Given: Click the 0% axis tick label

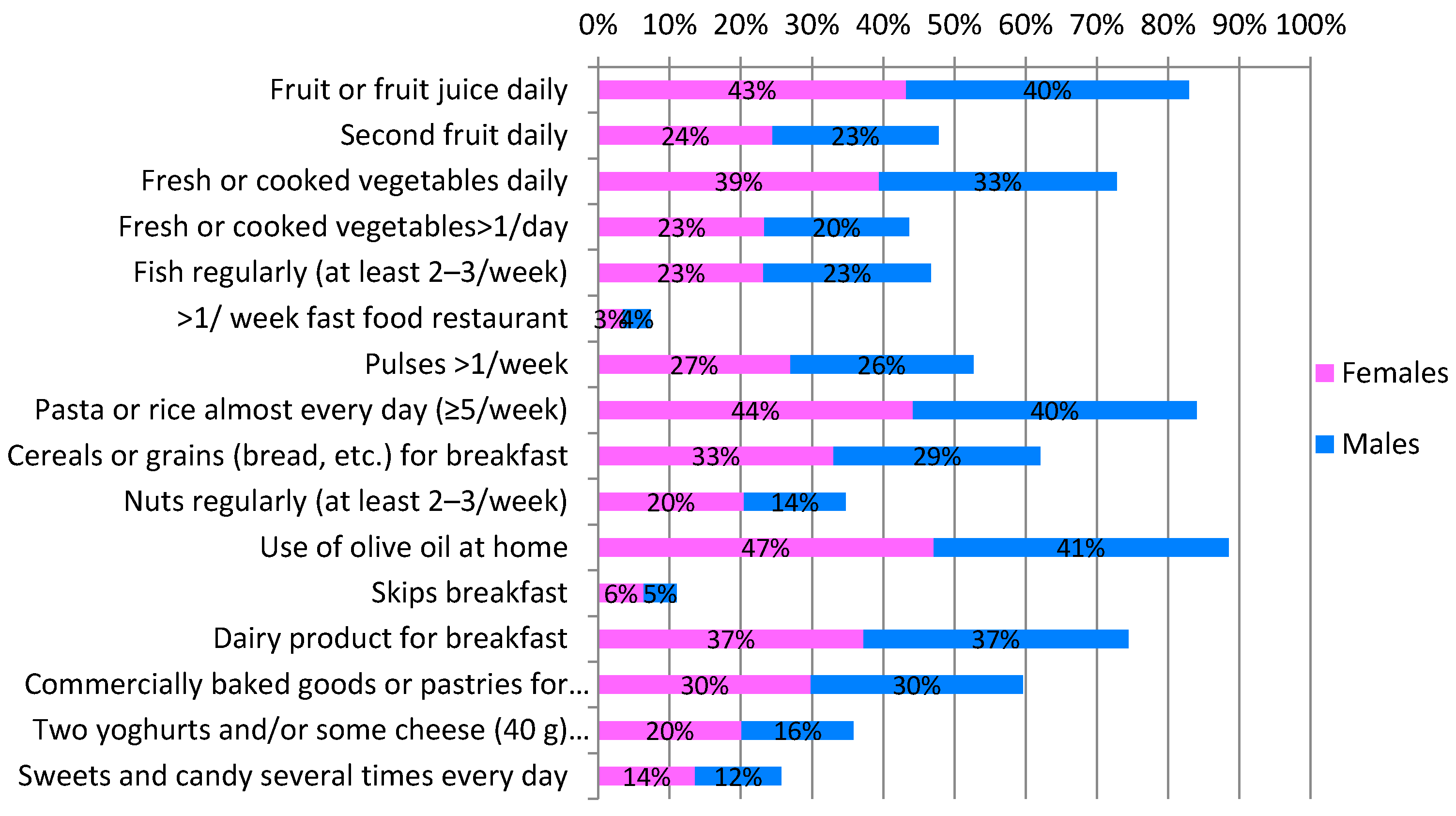Looking at the screenshot, I should [598, 25].
